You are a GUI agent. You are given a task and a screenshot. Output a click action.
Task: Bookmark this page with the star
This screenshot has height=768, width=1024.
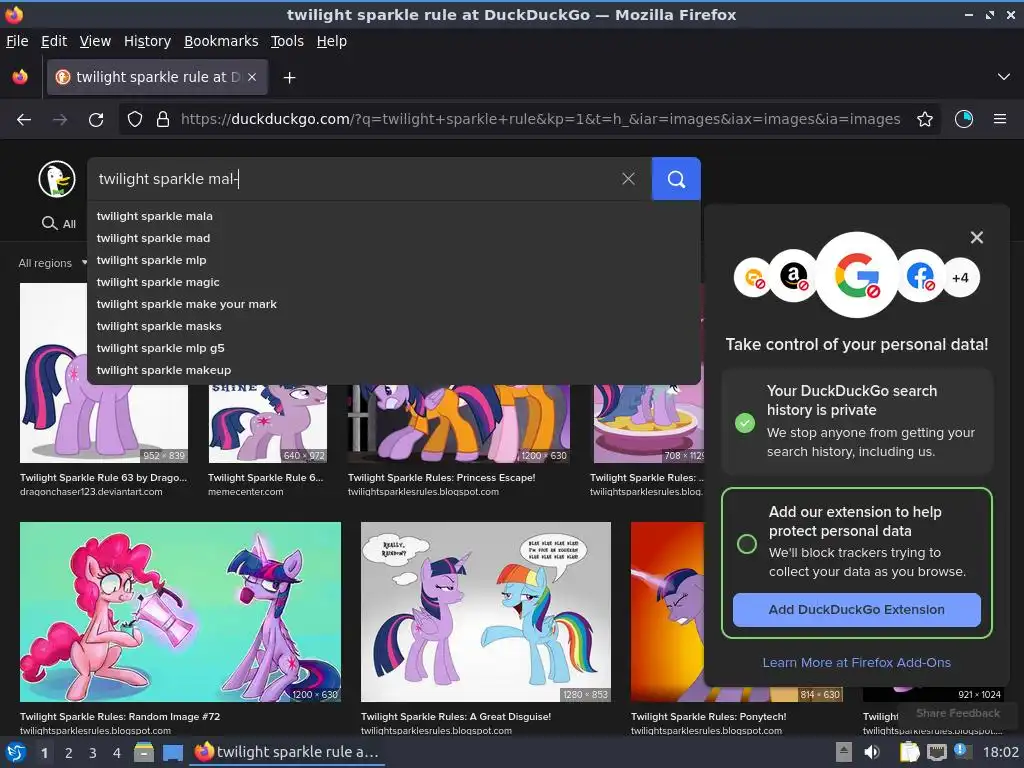tap(924, 119)
